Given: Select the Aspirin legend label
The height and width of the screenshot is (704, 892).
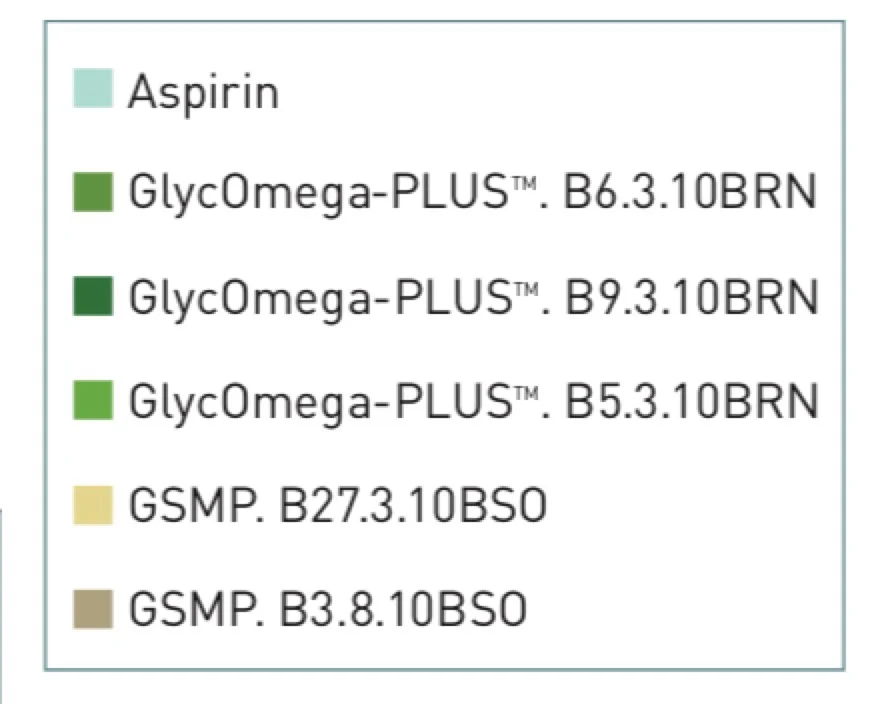Looking at the screenshot, I should (202, 93).
